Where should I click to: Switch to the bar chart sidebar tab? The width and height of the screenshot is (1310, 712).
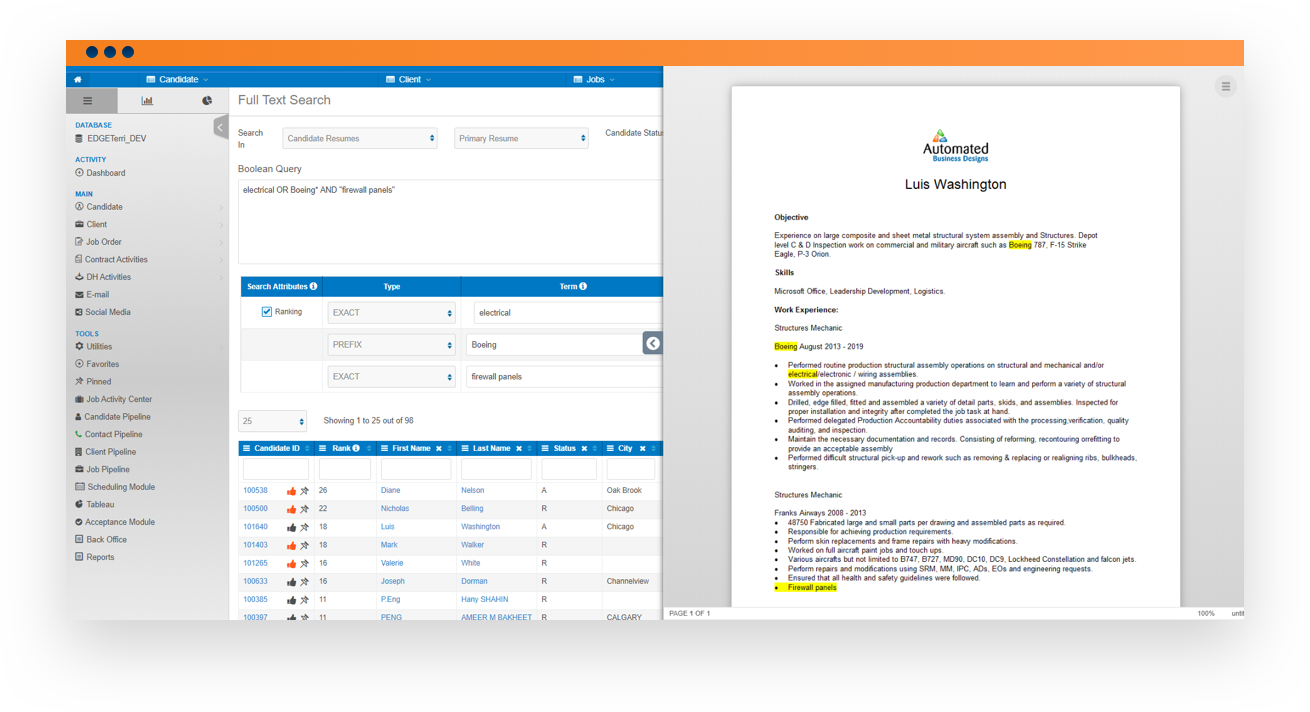pos(147,101)
